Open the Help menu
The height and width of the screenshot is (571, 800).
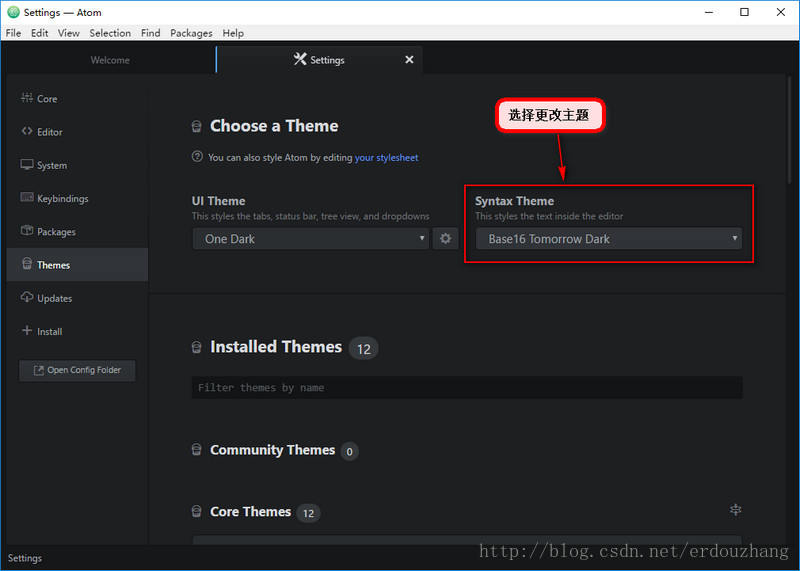233,33
